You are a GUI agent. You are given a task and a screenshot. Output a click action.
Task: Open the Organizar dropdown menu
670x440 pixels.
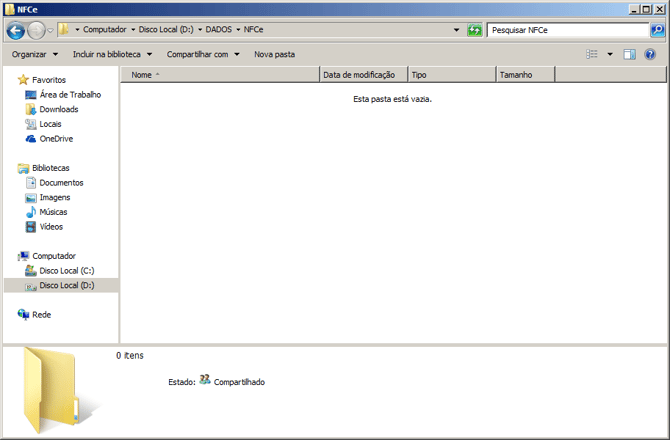click(x=34, y=54)
